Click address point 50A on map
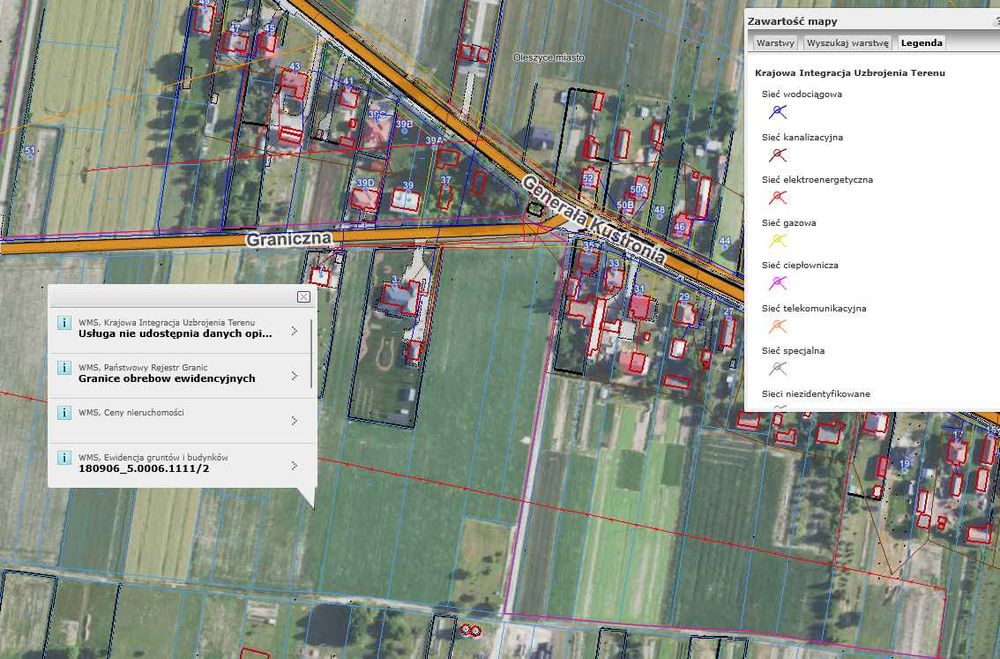Viewport: 1000px width, 659px height. [638, 189]
